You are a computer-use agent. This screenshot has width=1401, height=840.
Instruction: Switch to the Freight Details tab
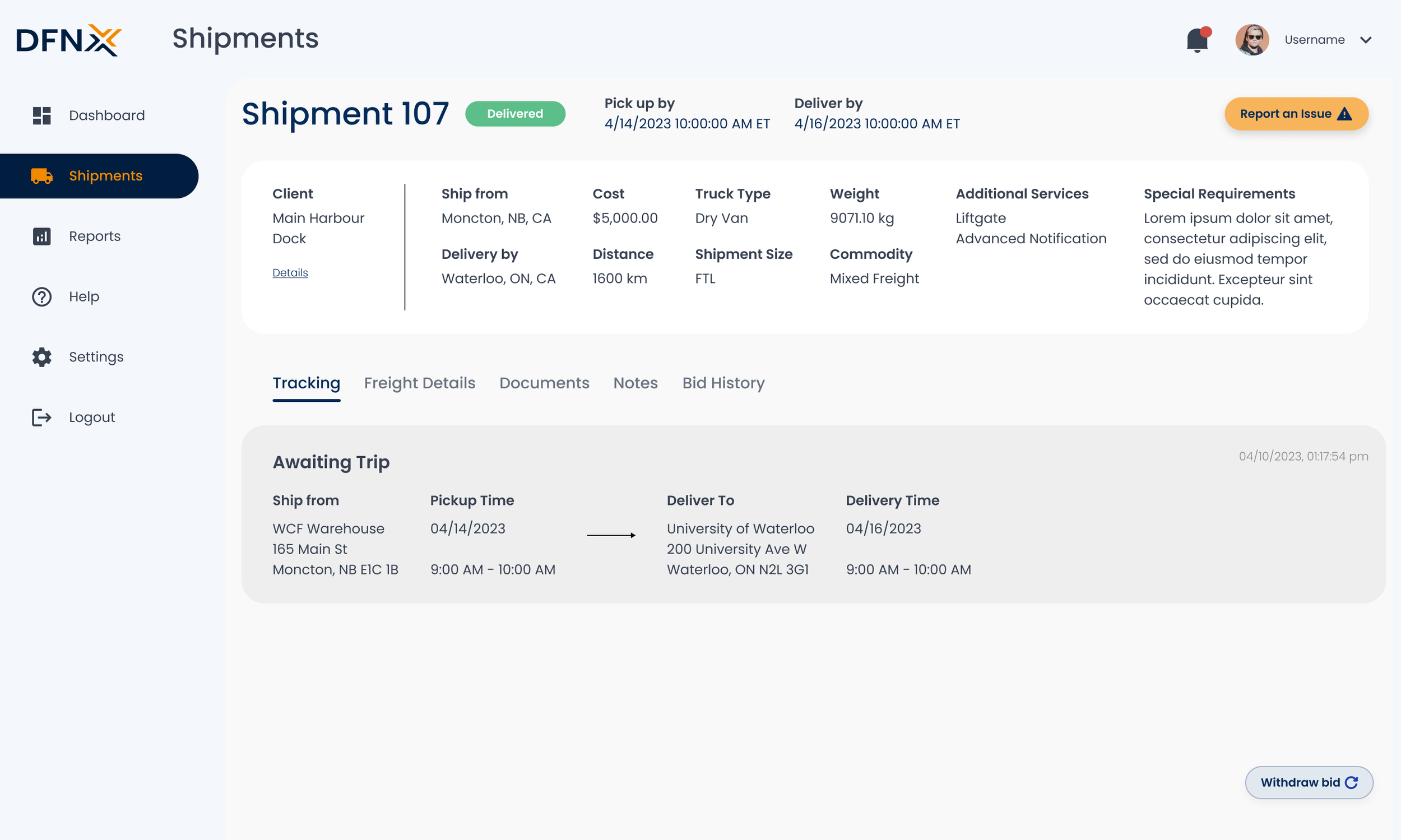(x=419, y=383)
